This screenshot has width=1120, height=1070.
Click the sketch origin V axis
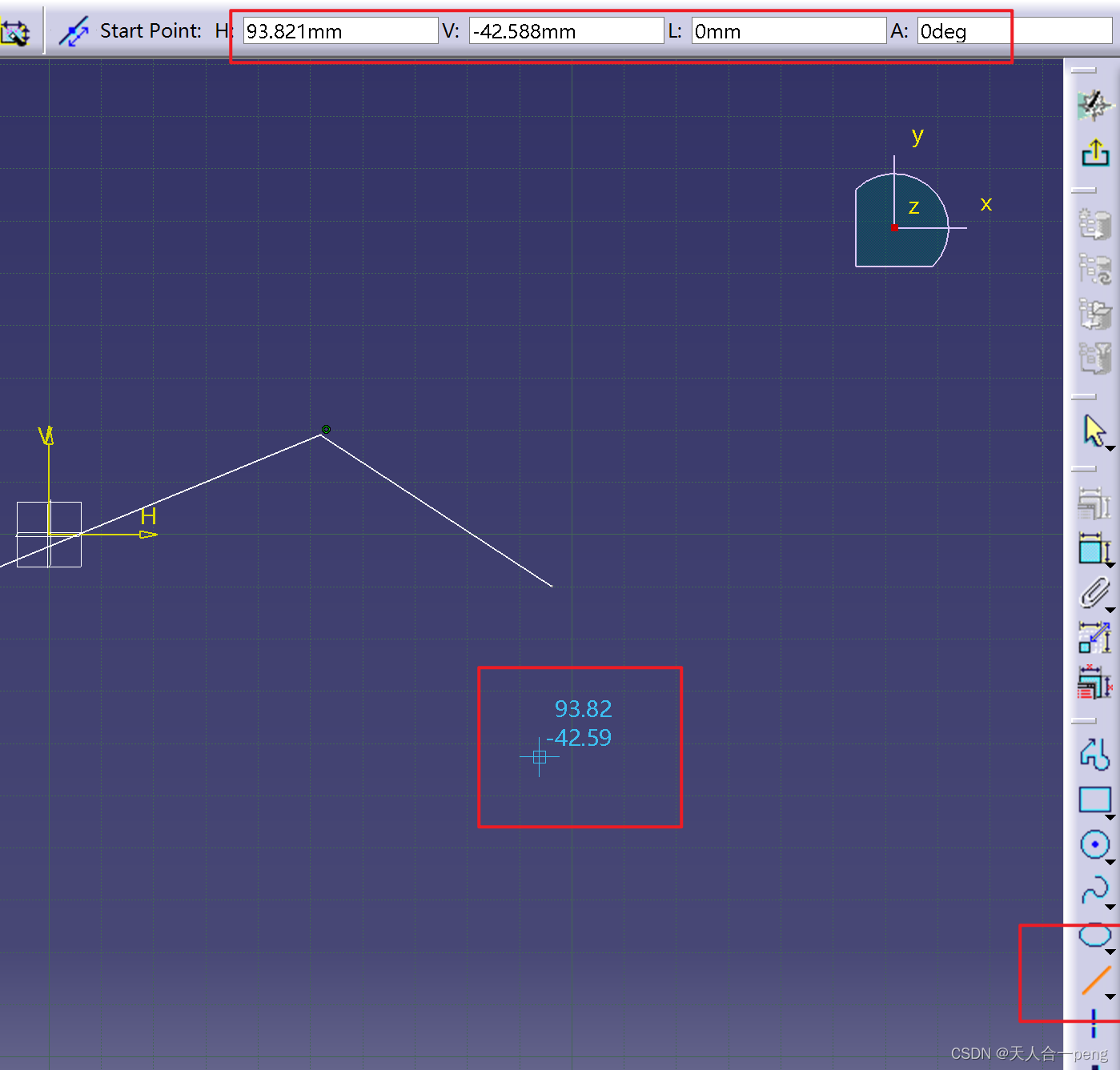coord(49,480)
